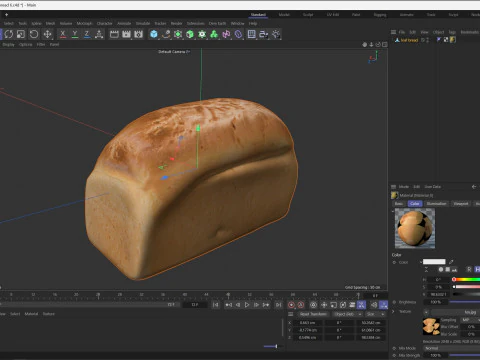Open the green Volume Builder icon

[x=214, y=34]
